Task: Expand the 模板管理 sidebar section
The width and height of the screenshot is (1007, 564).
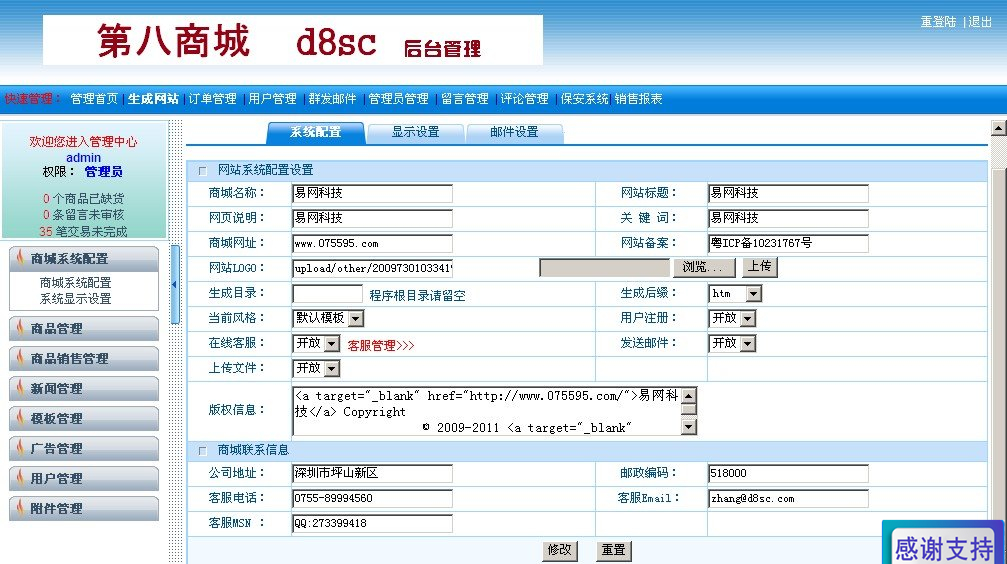Action: click(x=84, y=418)
